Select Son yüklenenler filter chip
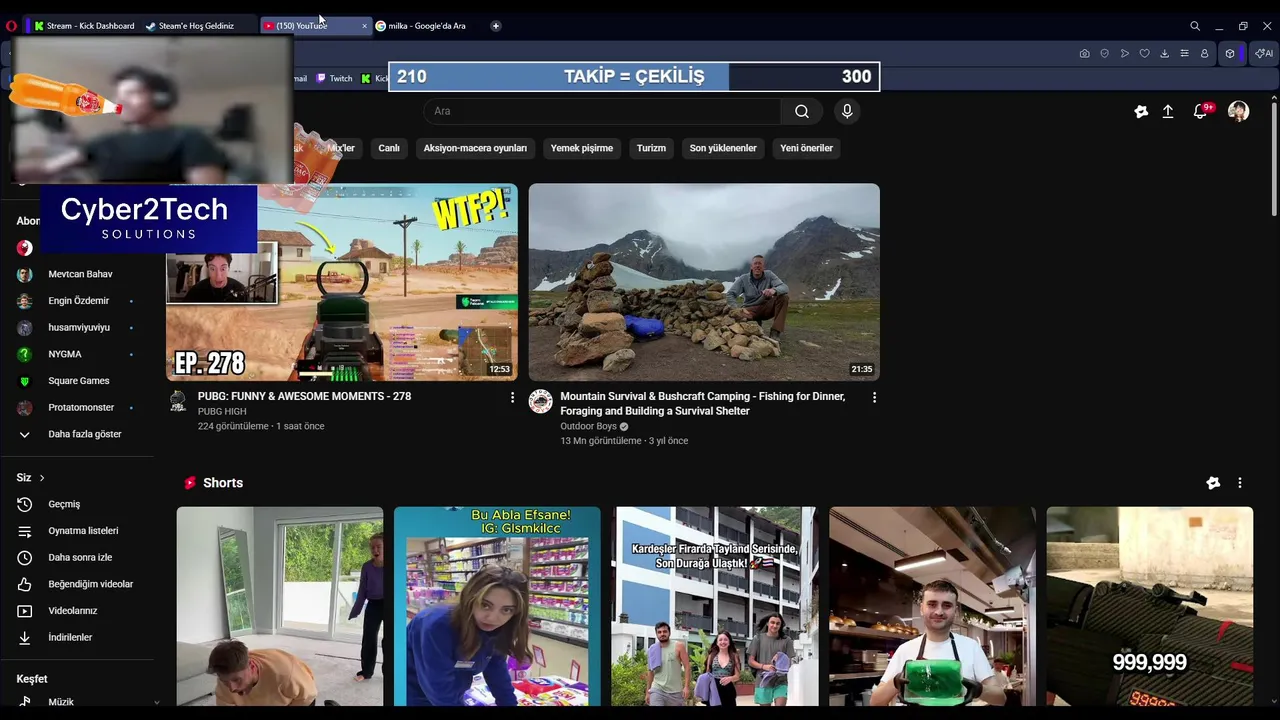The width and height of the screenshot is (1280, 720). coord(723,148)
